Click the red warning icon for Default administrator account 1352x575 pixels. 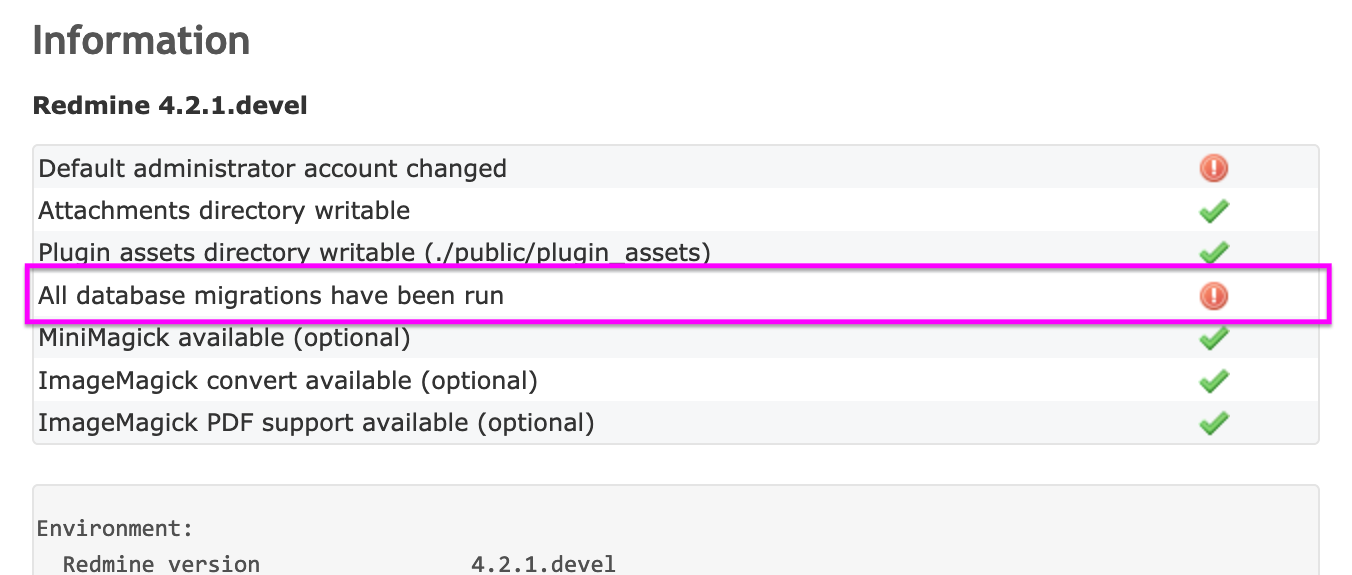(1213, 168)
